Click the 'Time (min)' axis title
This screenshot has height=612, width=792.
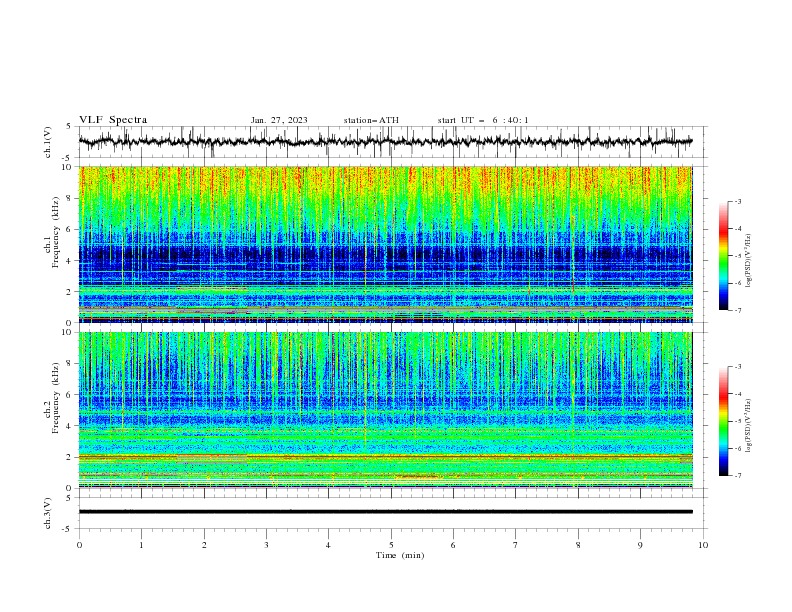(x=400, y=555)
